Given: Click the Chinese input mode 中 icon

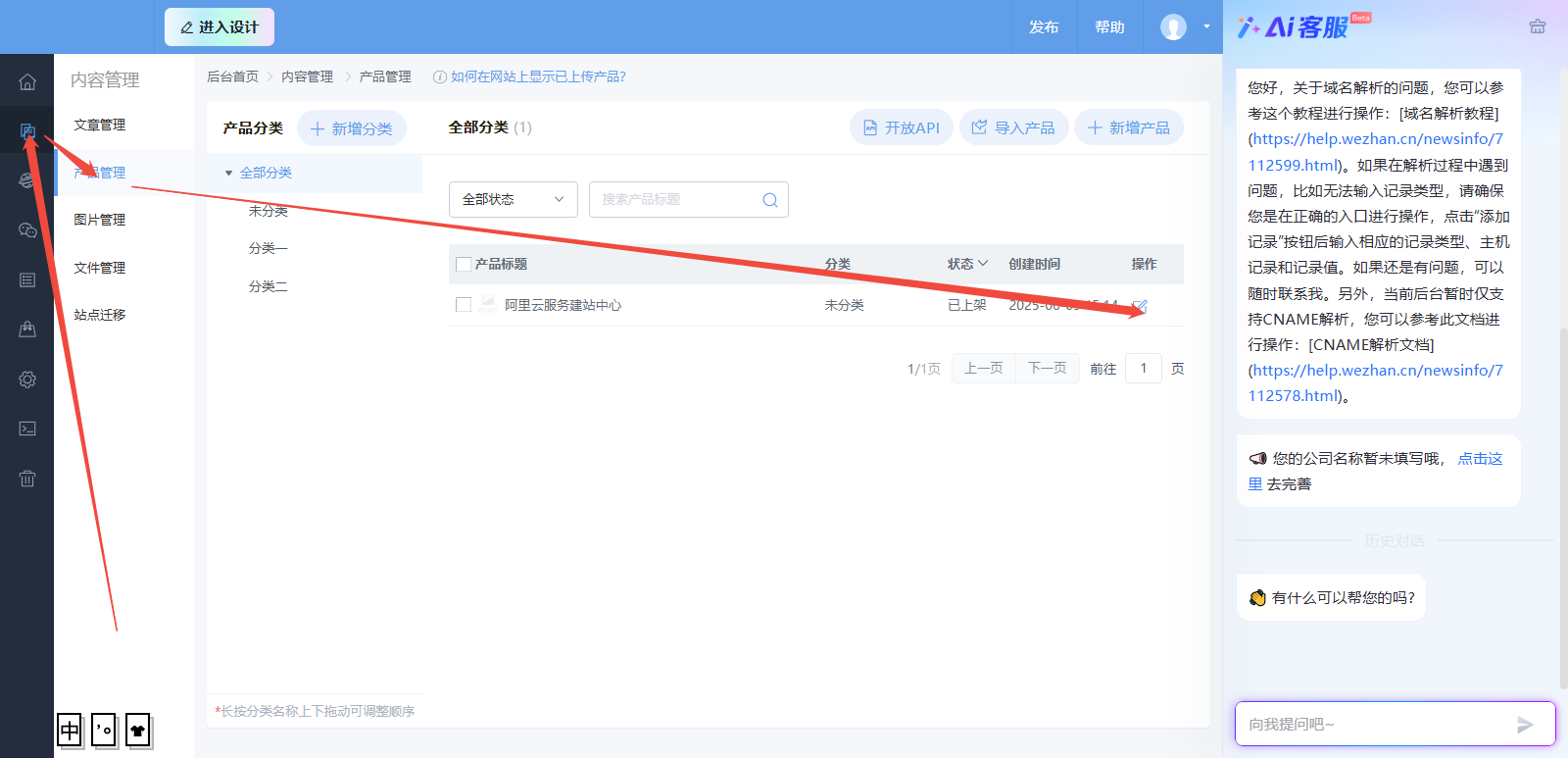Looking at the screenshot, I should coord(70,731).
